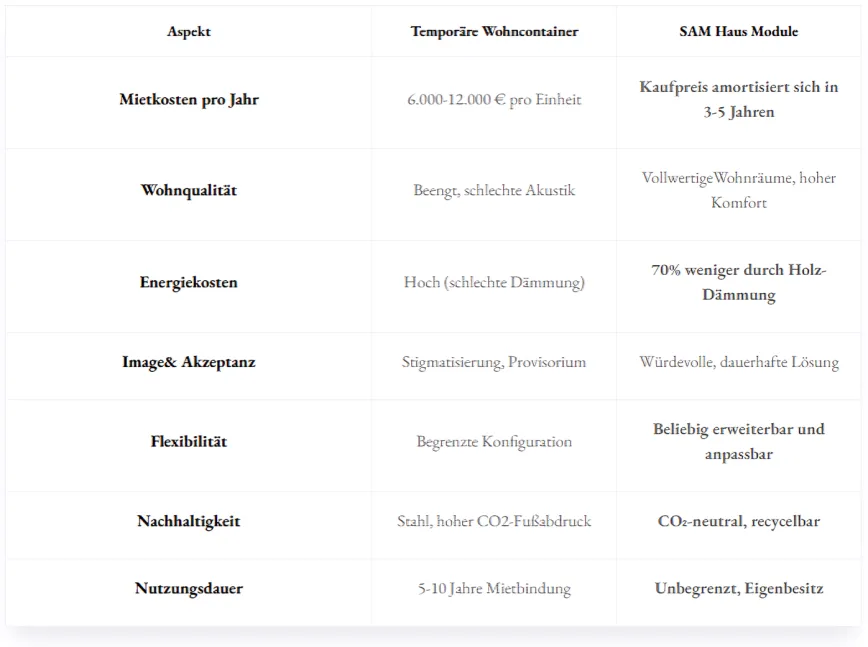The image size is (868, 647).
Task: Select the Kaufpreis amortisiert sich cell
Action: pos(738,100)
